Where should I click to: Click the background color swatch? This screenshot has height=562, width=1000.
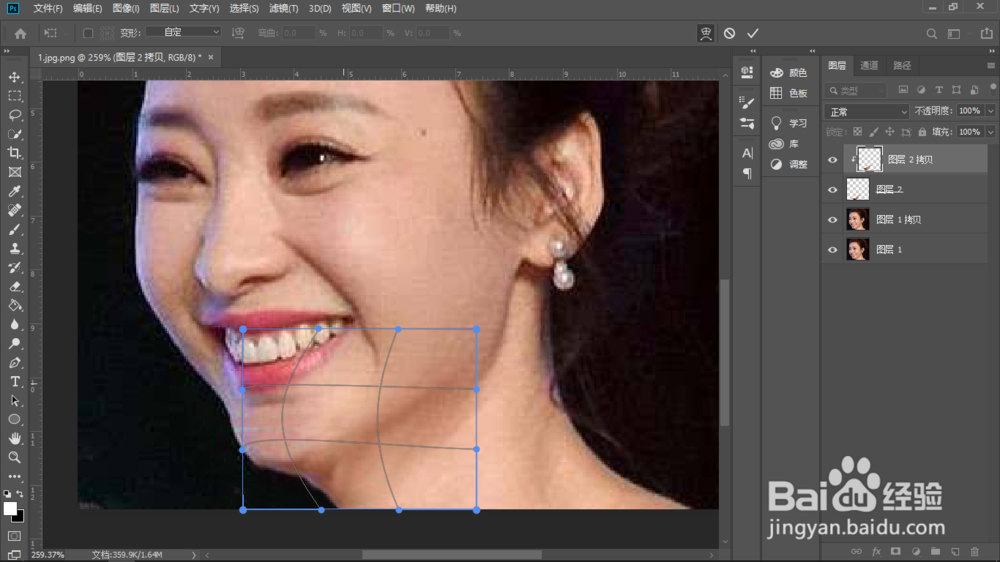[x=20, y=517]
